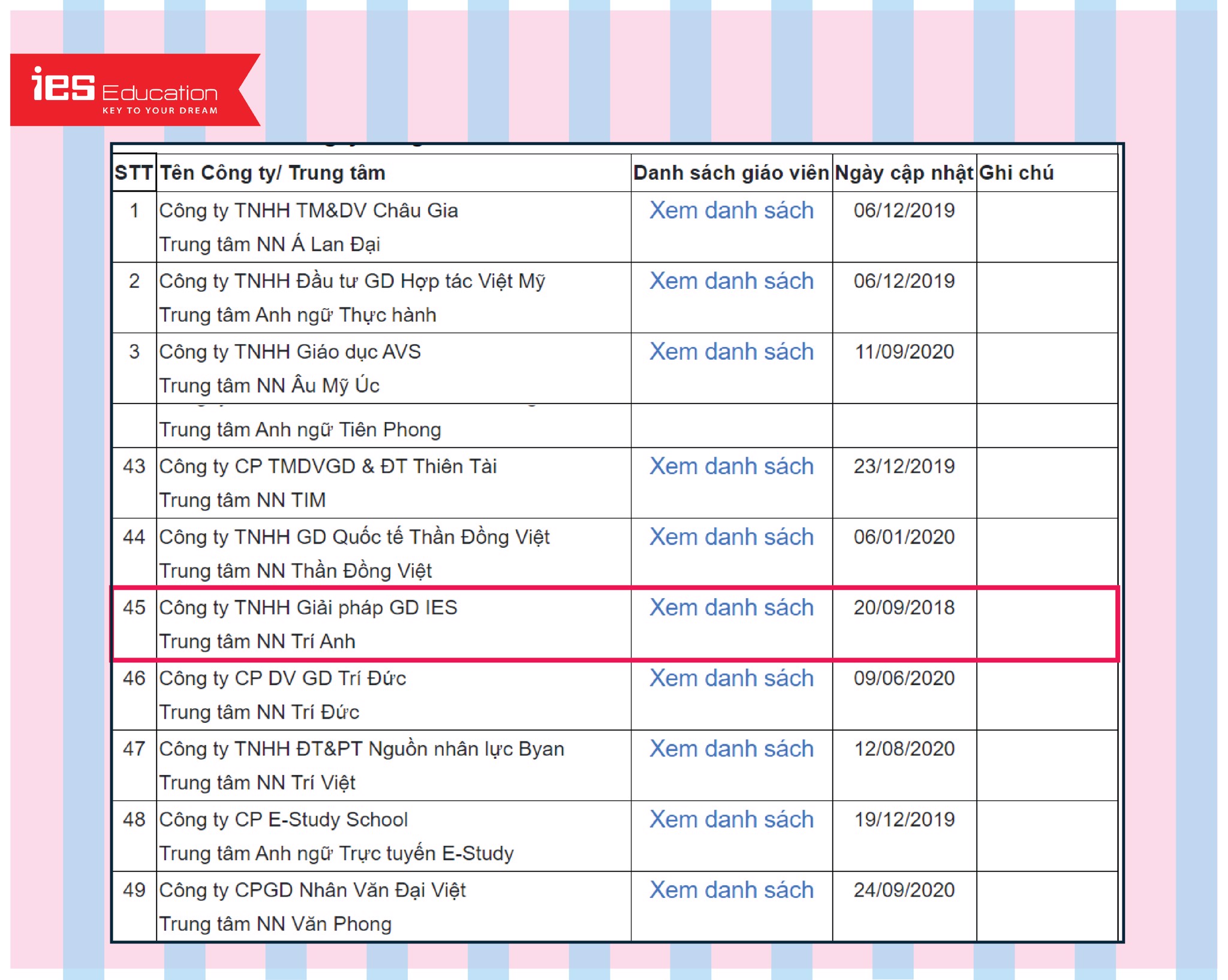Click date 06/12/2019 in row 2
Screen dimensions: 1228x980
coord(904,282)
